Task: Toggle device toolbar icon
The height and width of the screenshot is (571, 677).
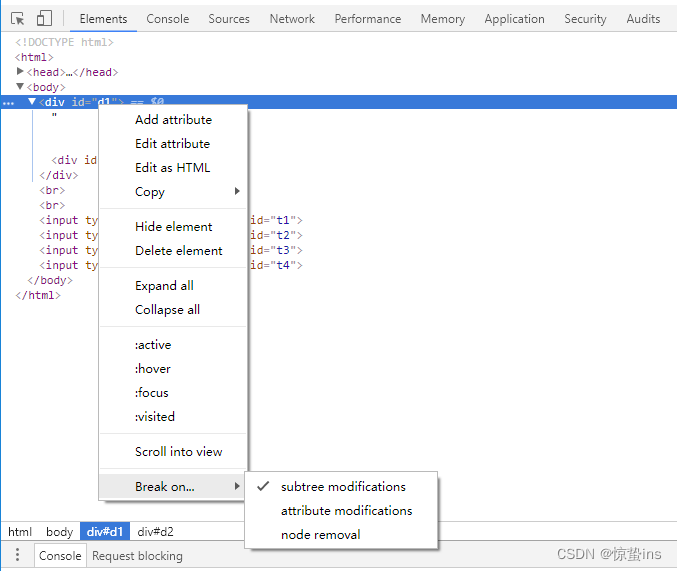Action: (44, 19)
